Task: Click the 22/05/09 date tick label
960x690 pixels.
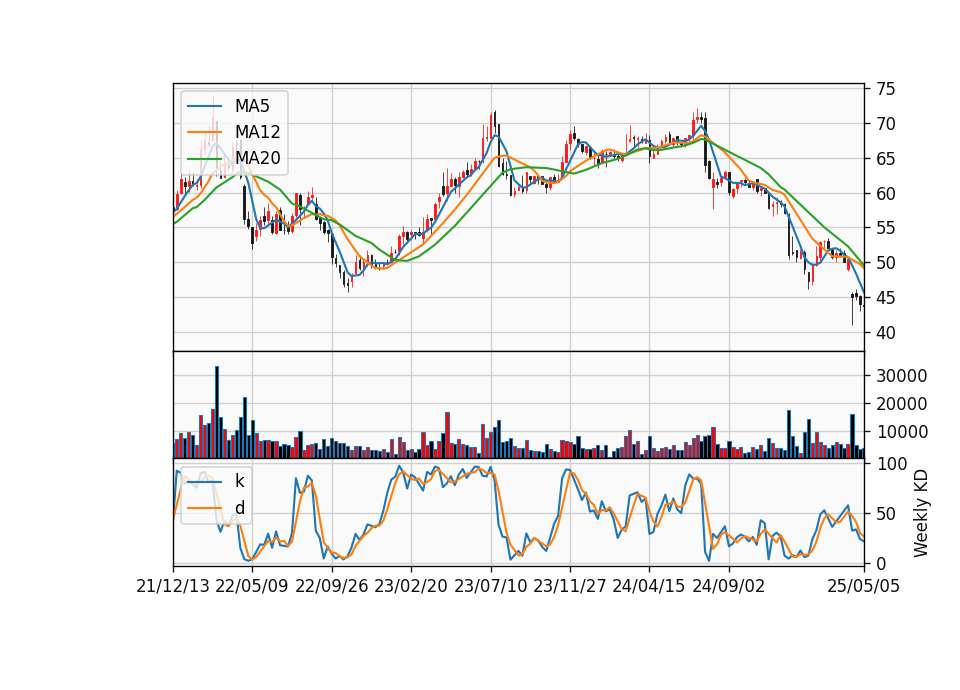Action: click(x=252, y=586)
